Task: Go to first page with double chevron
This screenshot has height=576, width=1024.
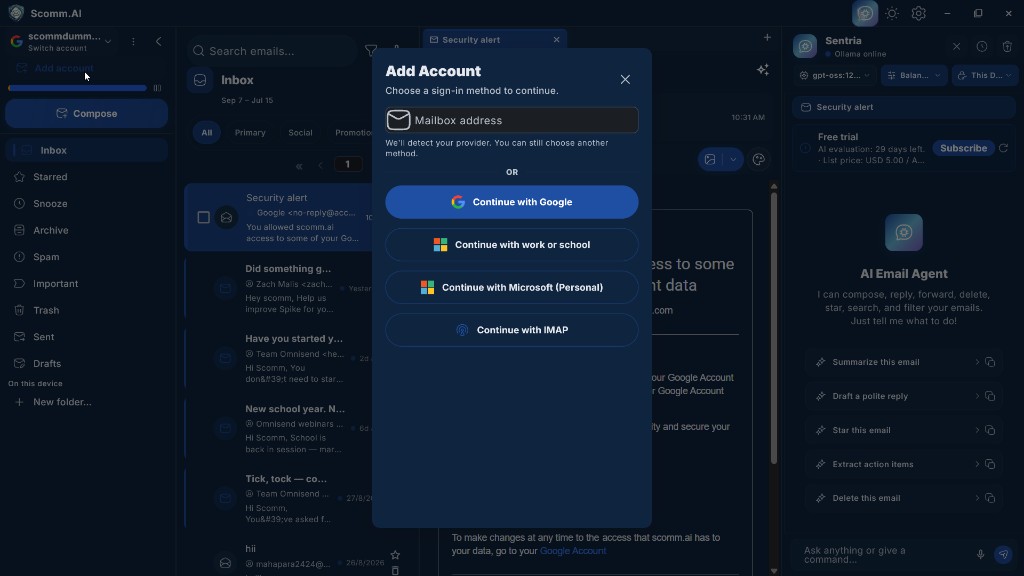Action: [299, 166]
